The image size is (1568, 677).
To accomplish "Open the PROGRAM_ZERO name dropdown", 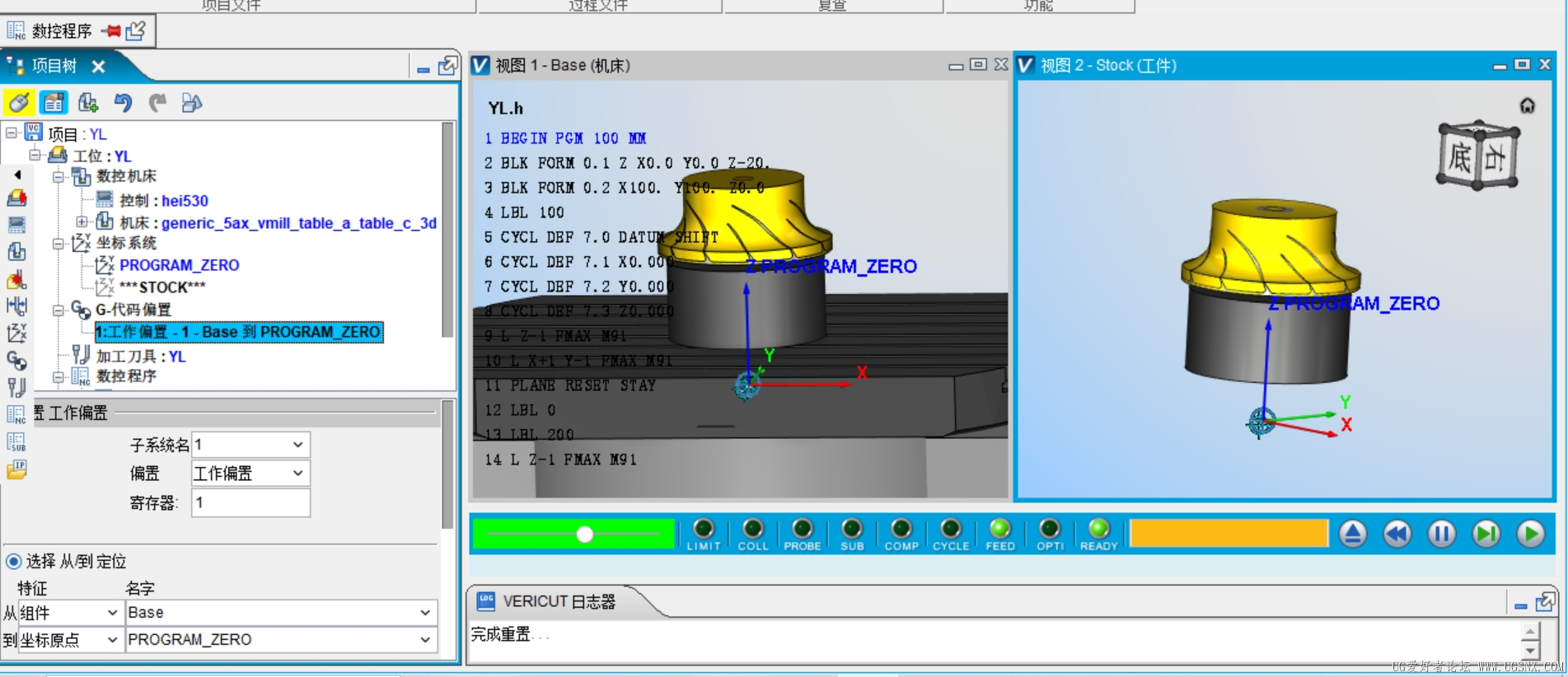I will pos(280,640).
